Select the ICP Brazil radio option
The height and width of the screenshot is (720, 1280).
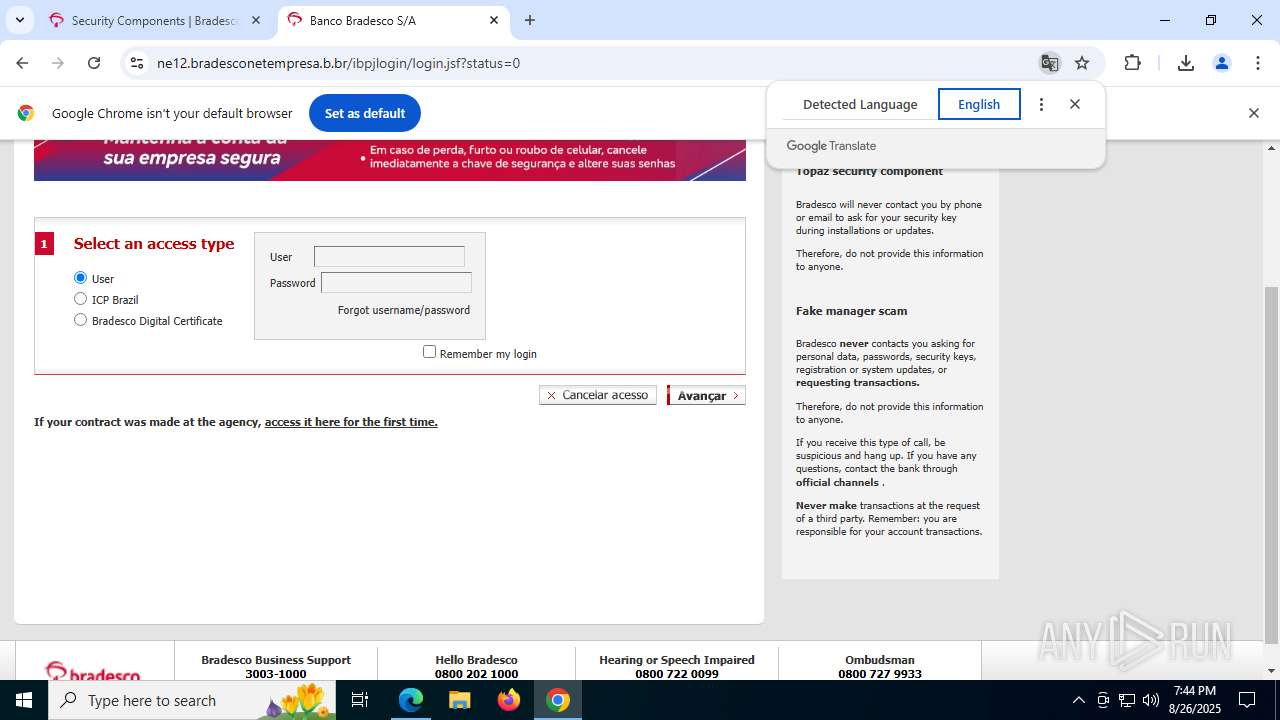tap(81, 299)
